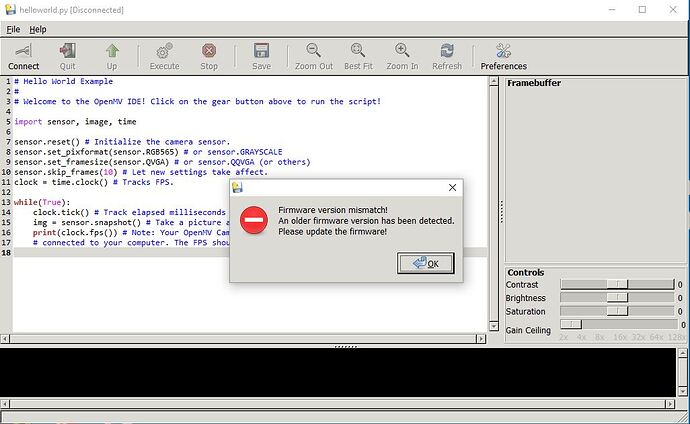Screen dimensions: 690x424
Task: Click the 'sensor.reset()' code line
Action: tap(122, 142)
